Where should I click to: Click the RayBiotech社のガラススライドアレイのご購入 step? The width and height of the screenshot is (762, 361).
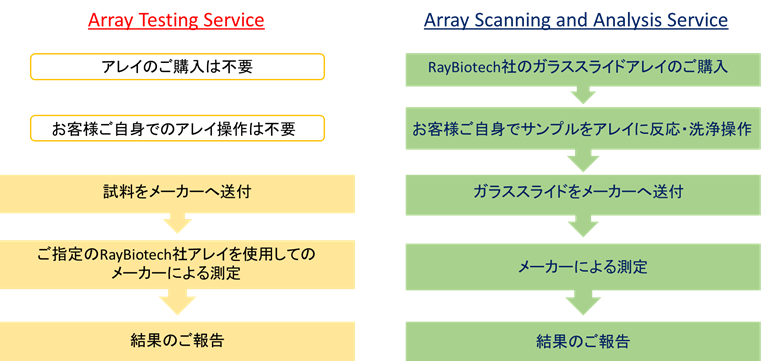point(583,69)
